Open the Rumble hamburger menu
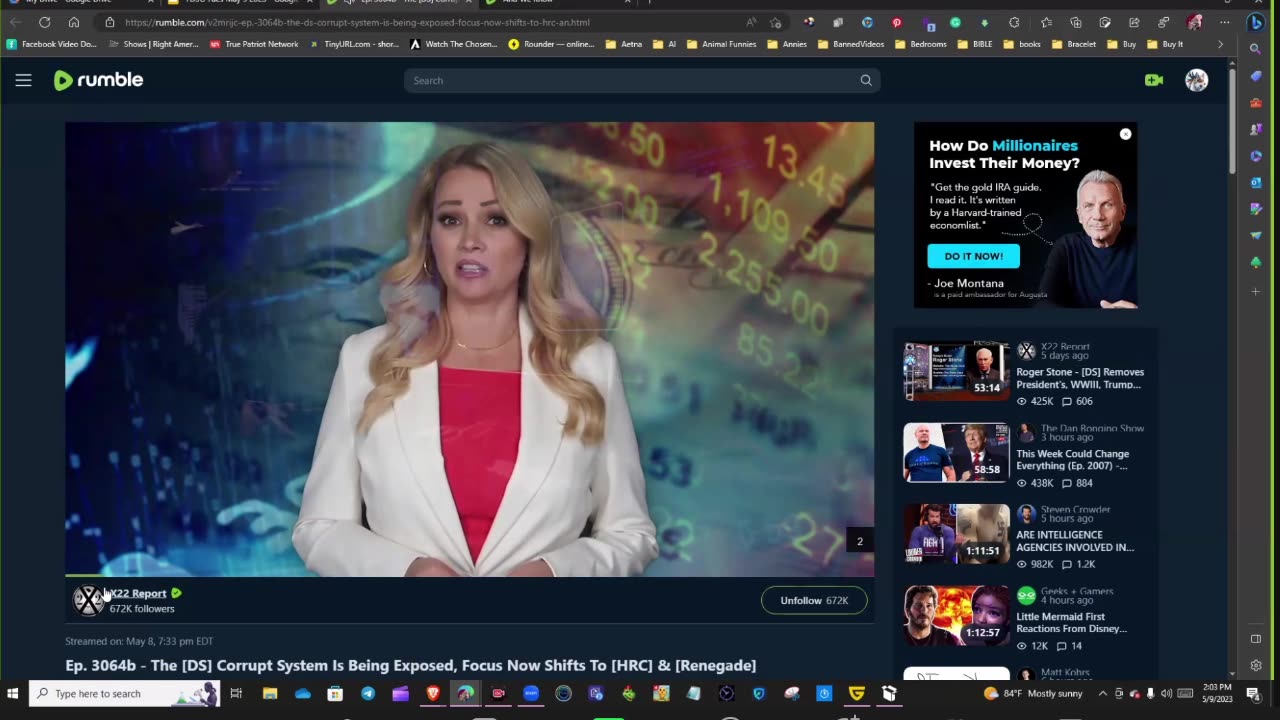 tap(23, 80)
